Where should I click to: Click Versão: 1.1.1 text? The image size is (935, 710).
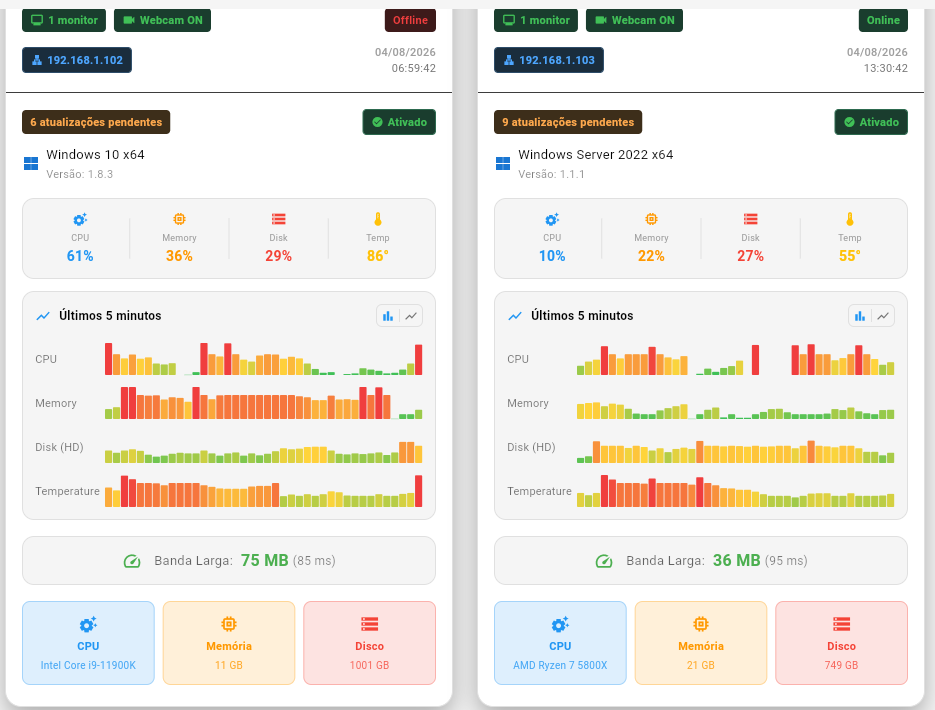(552, 174)
